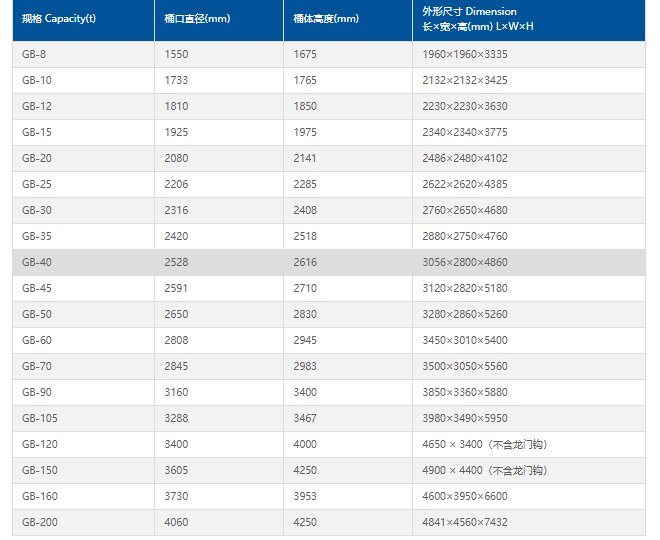Click diameter value 1810
The height and width of the screenshot is (540, 660).
pos(176,106)
